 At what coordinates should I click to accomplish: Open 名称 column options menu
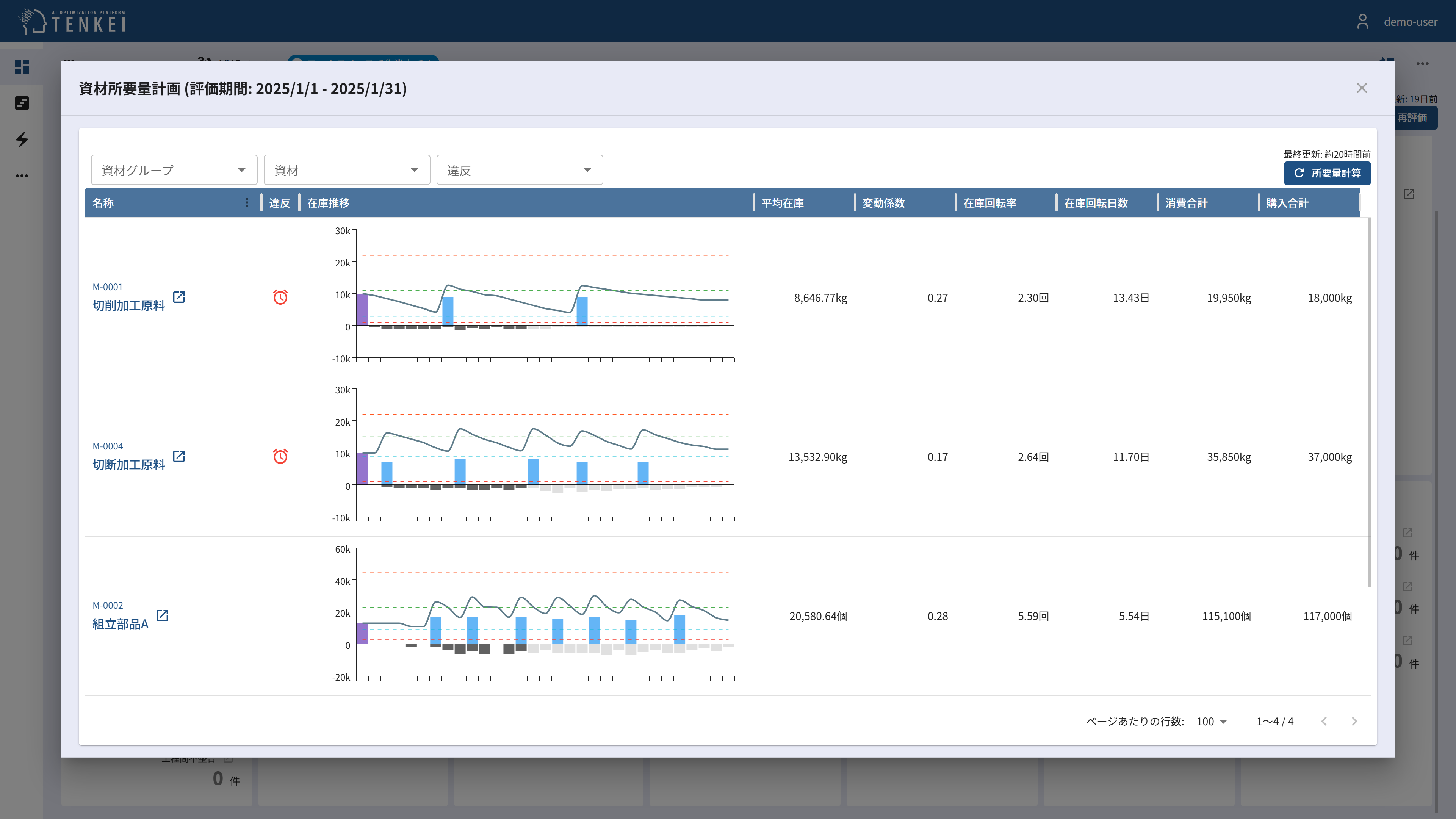[247, 202]
